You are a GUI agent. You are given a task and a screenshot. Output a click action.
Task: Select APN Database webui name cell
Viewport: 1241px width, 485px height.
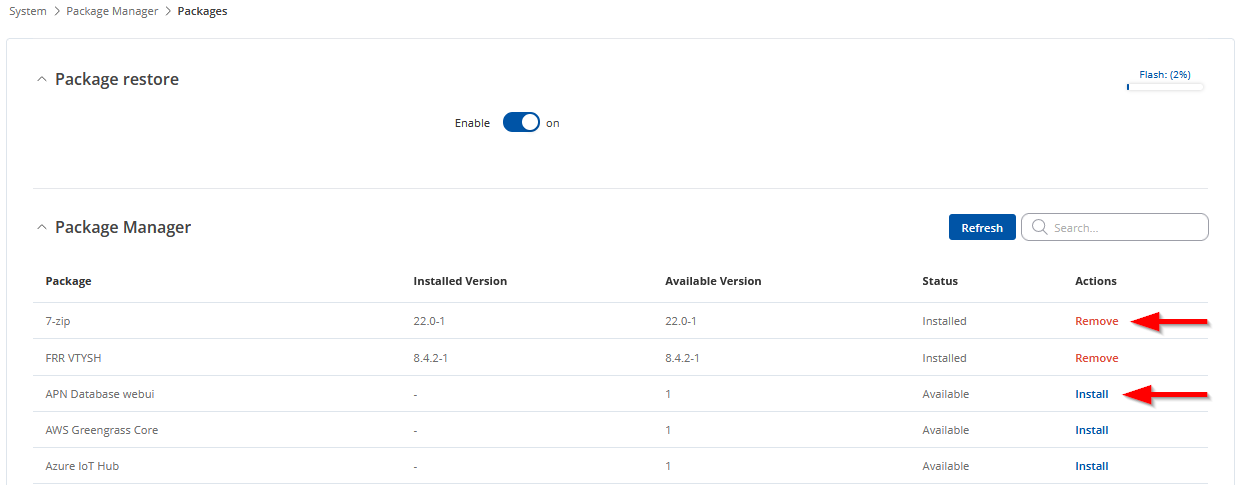100,393
